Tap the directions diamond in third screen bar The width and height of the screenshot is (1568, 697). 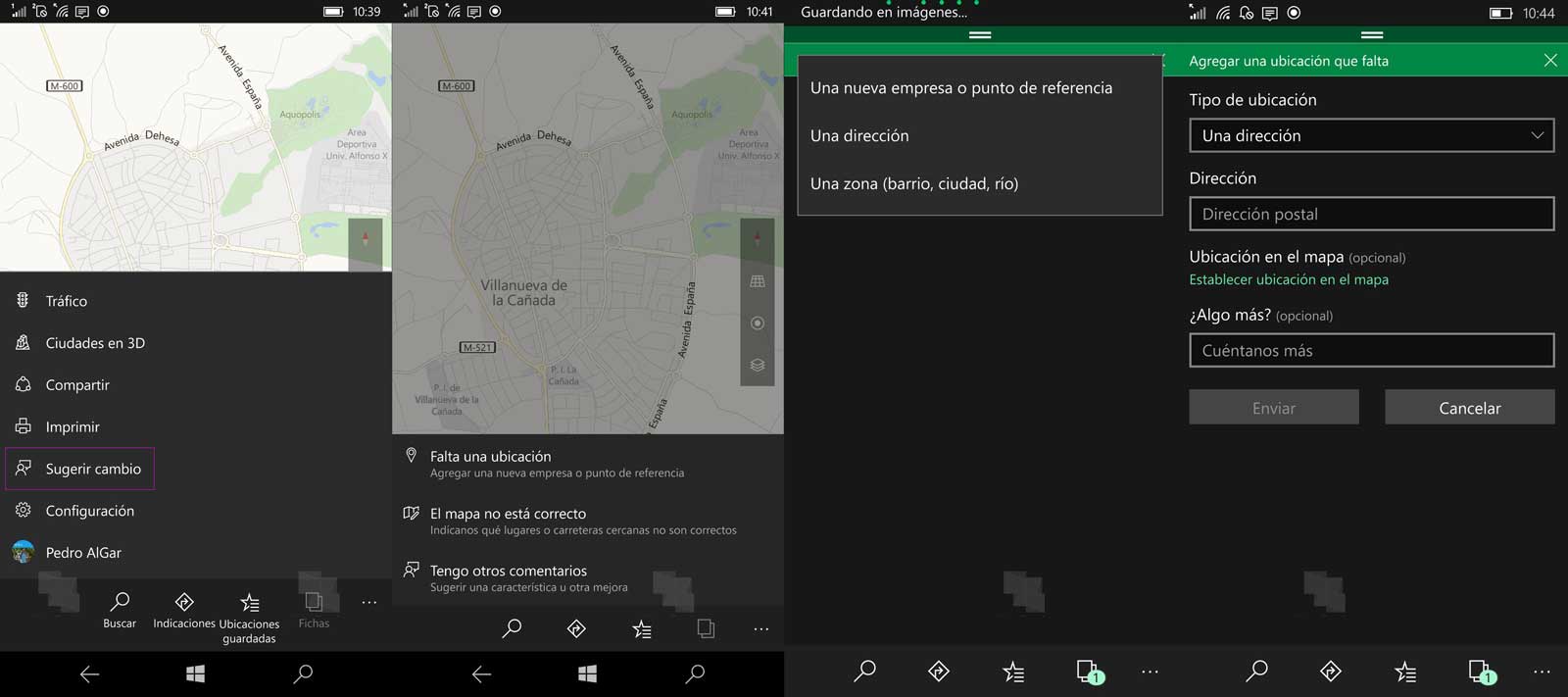pyautogui.click(x=939, y=672)
